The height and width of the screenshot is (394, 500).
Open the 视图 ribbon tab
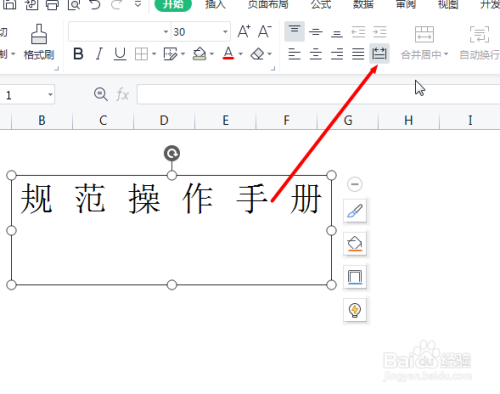448,4
